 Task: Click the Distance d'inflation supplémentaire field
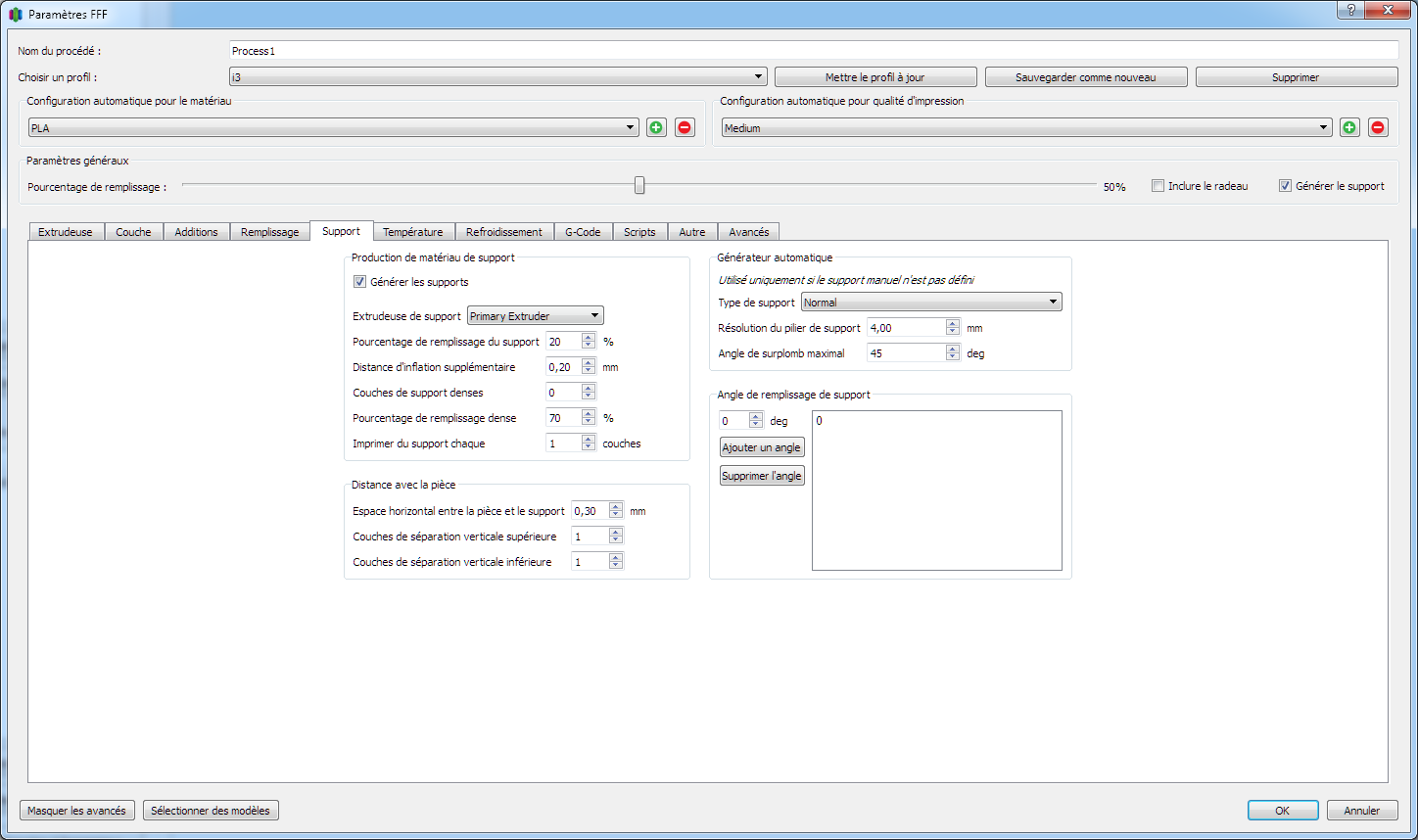(563, 367)
